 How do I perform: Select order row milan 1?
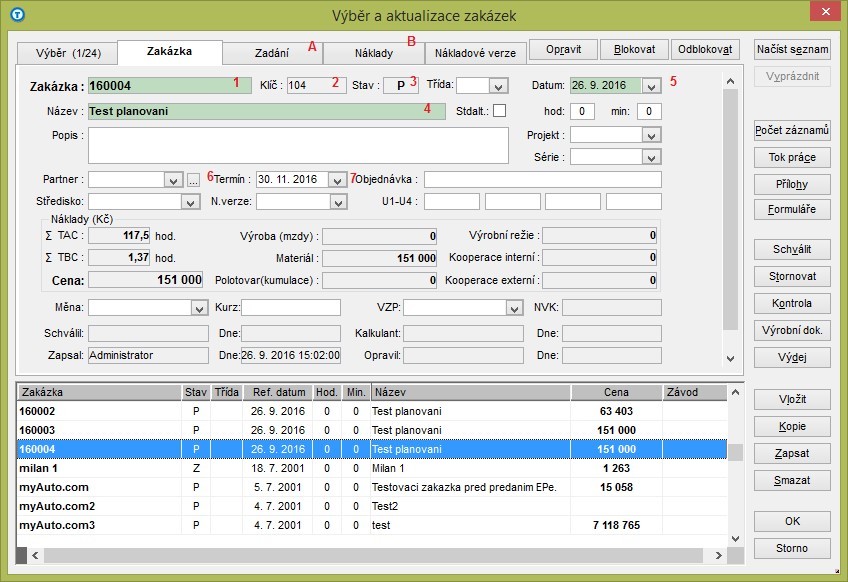tap(372, 468)
